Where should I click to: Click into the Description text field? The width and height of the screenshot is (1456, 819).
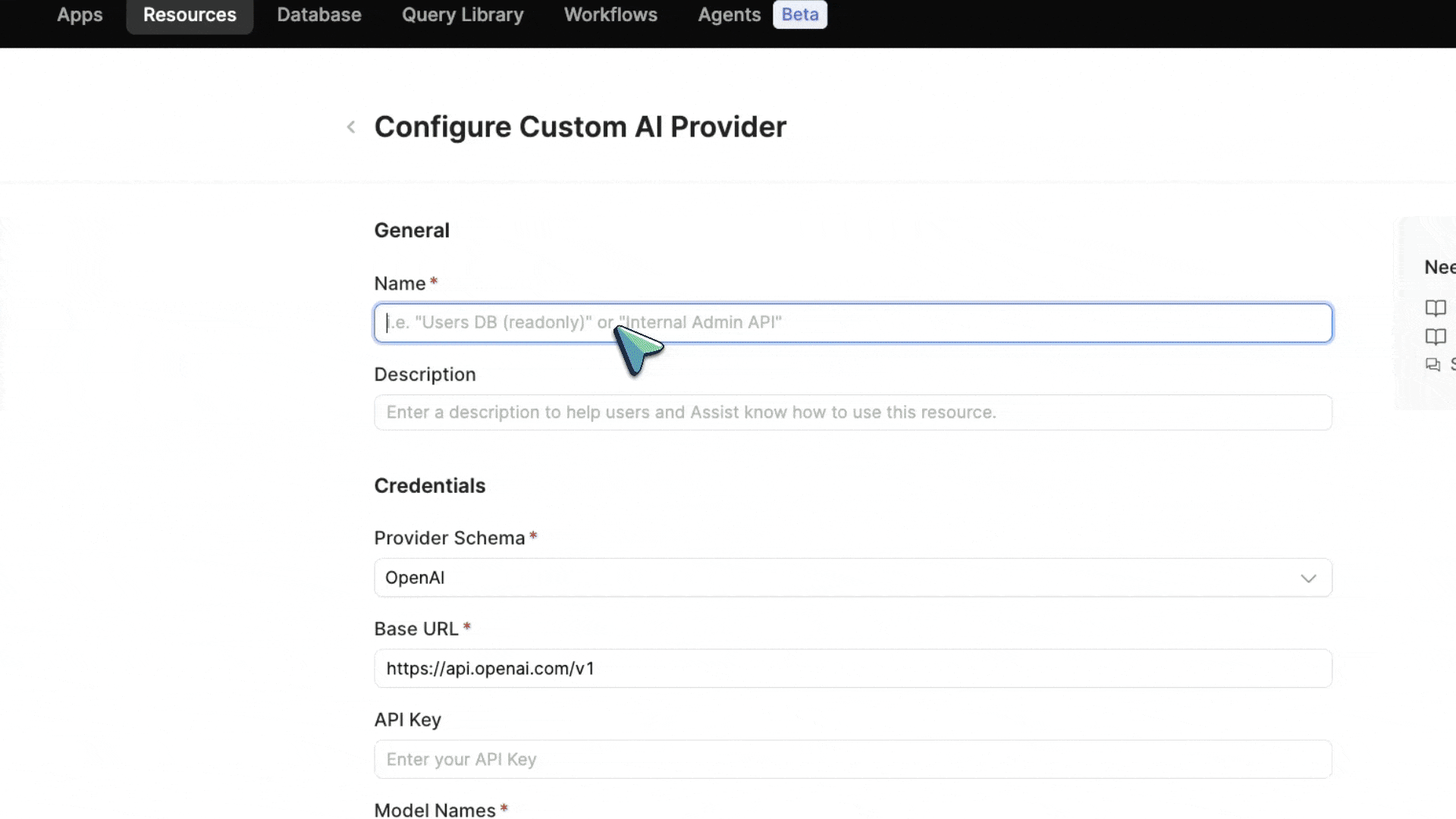click(852, 413)
